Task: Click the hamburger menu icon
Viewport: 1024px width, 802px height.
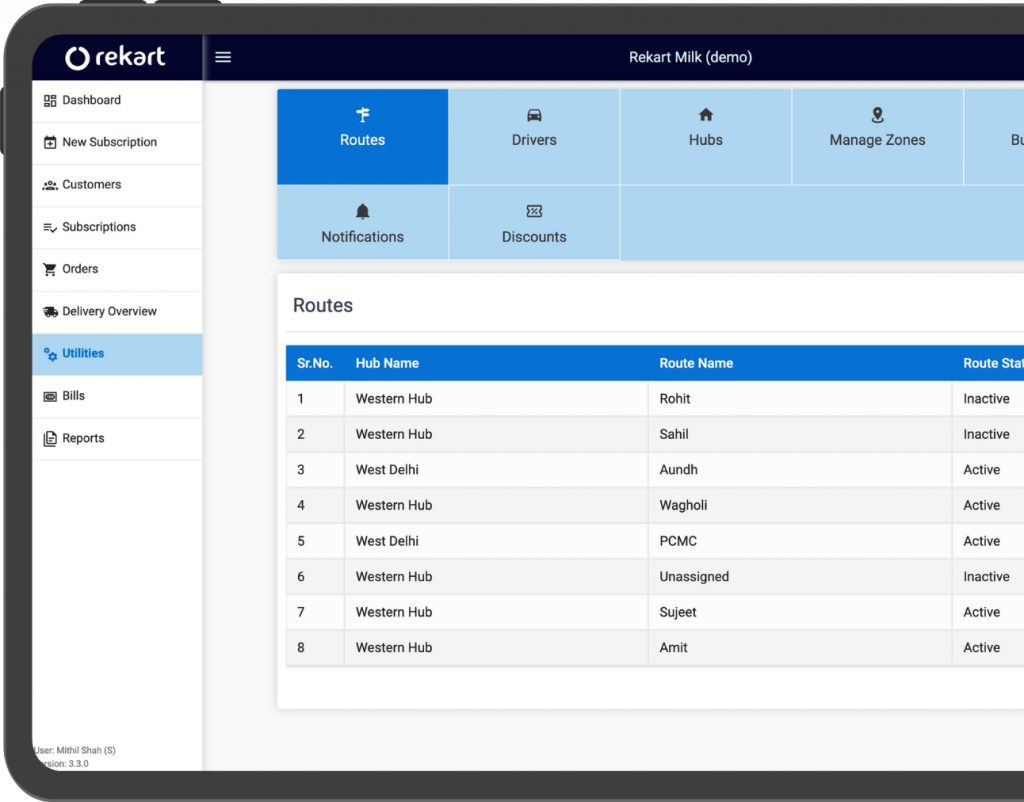Action: tap(222, 57)
